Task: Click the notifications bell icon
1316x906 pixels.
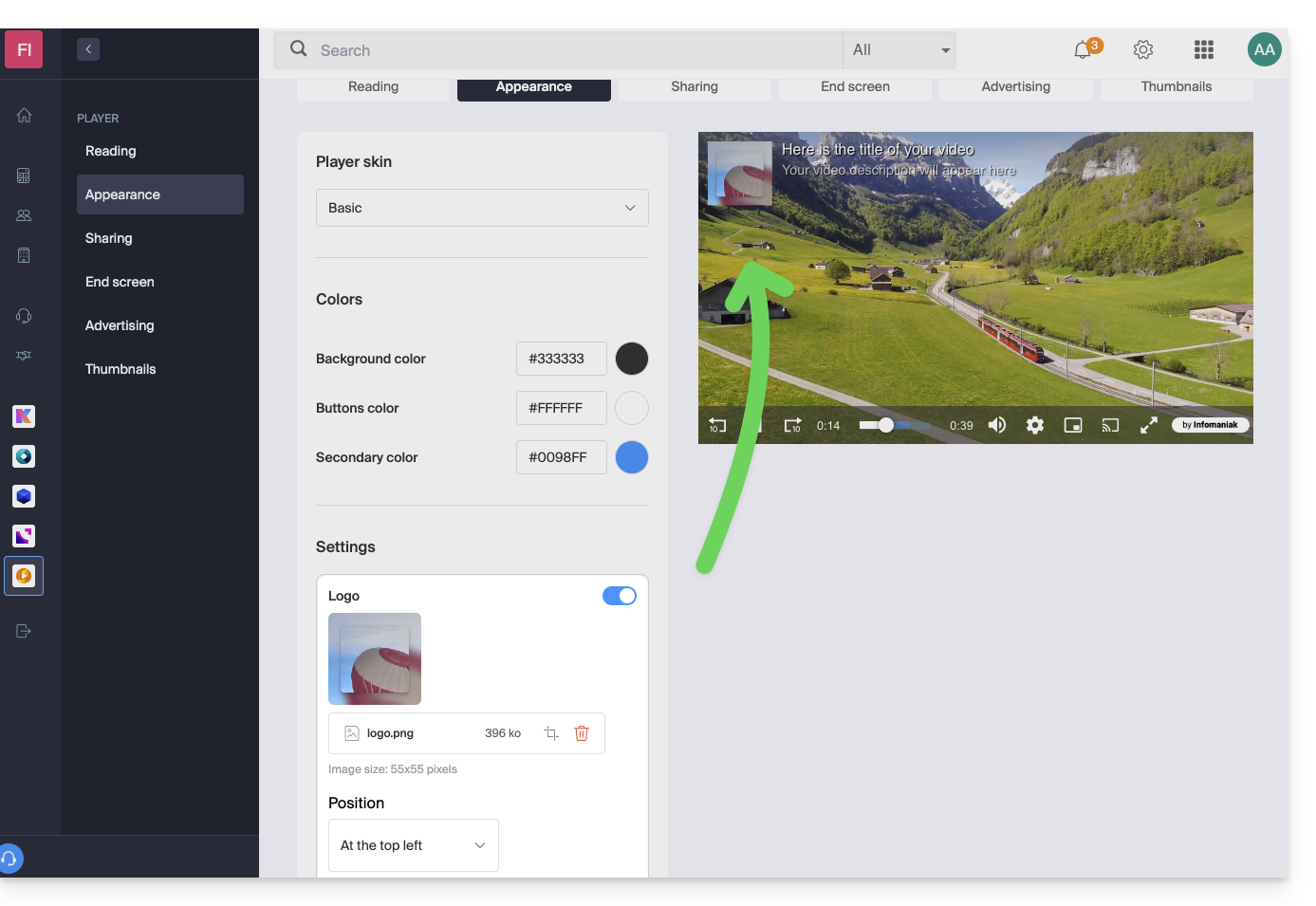Action: pyautogui.click(x=1083, y=50)
